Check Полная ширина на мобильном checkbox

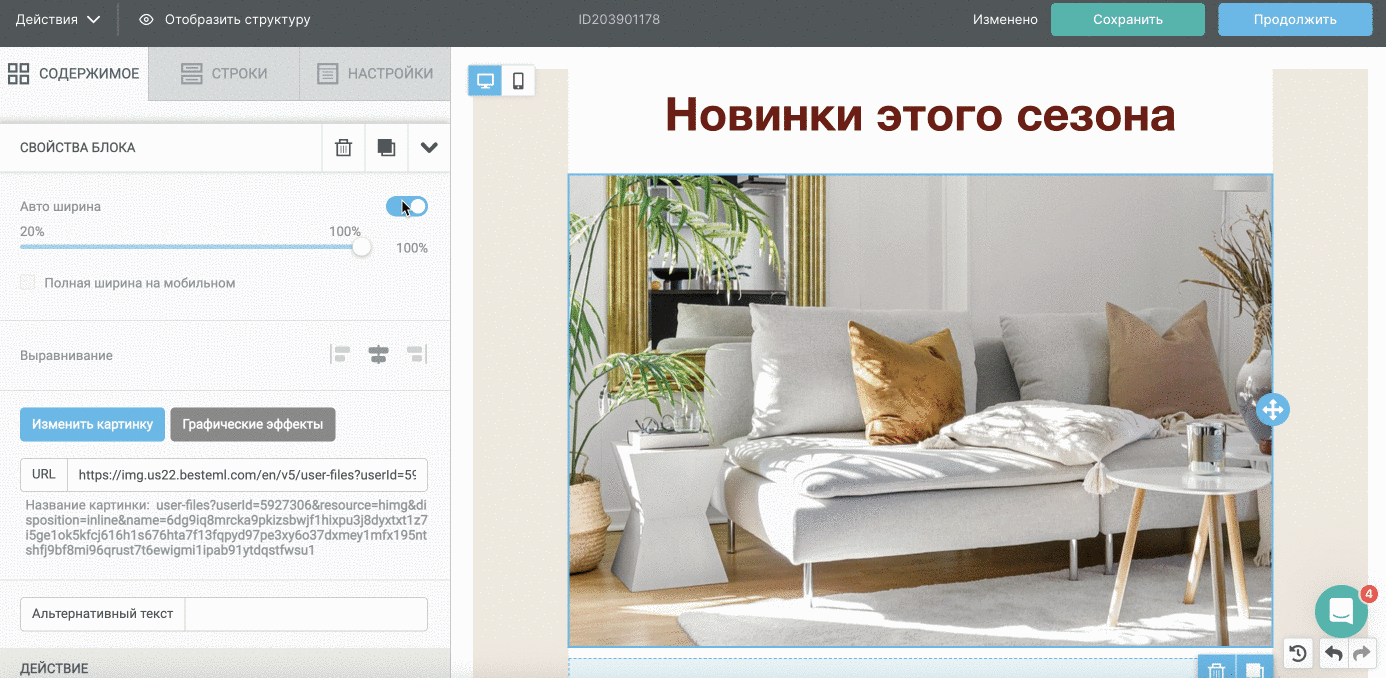pos(28,283)
